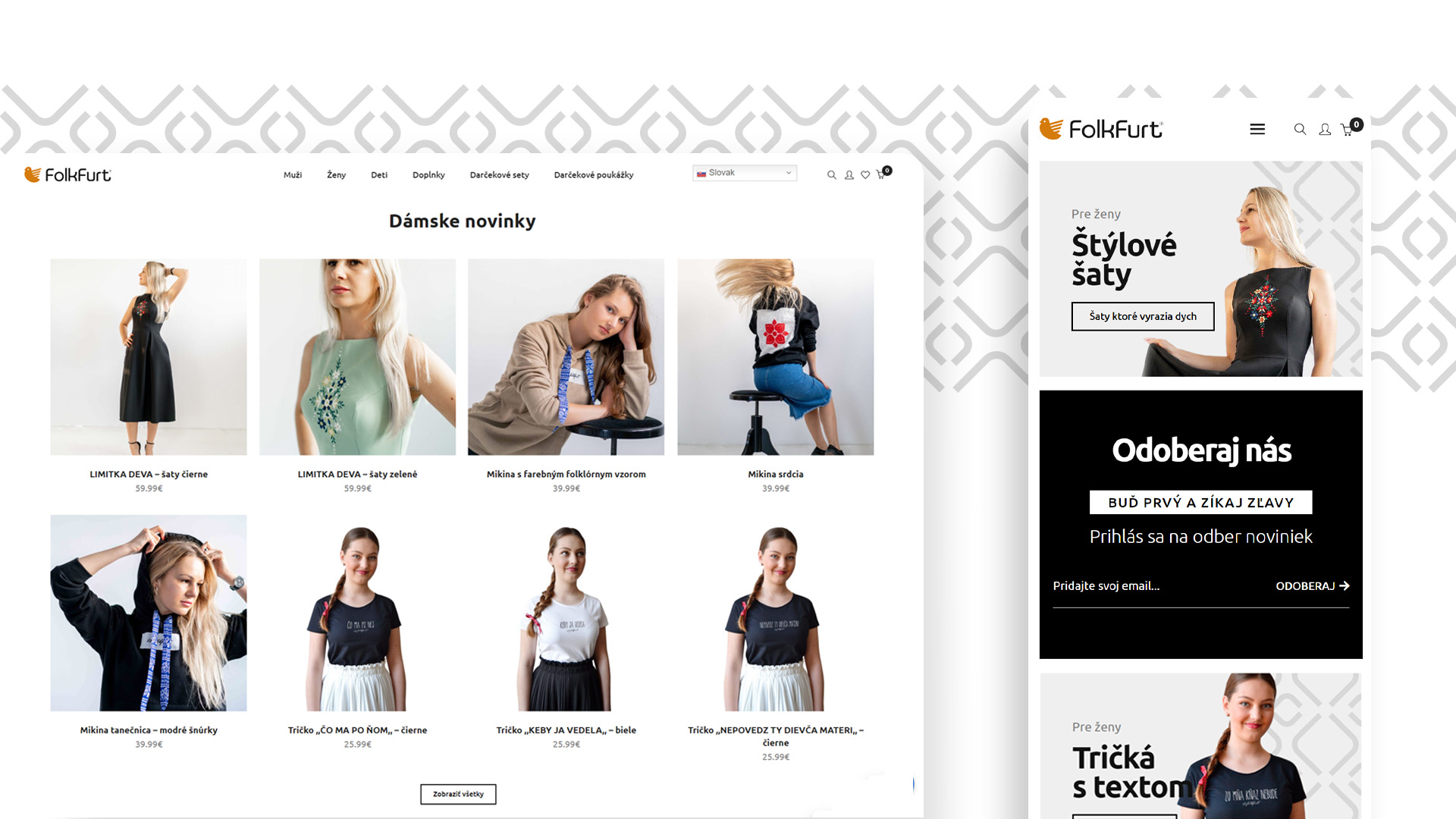Expand the Slovak language dropdown
This screenshot has height=819, width=1456.
[x=745, y=173]
